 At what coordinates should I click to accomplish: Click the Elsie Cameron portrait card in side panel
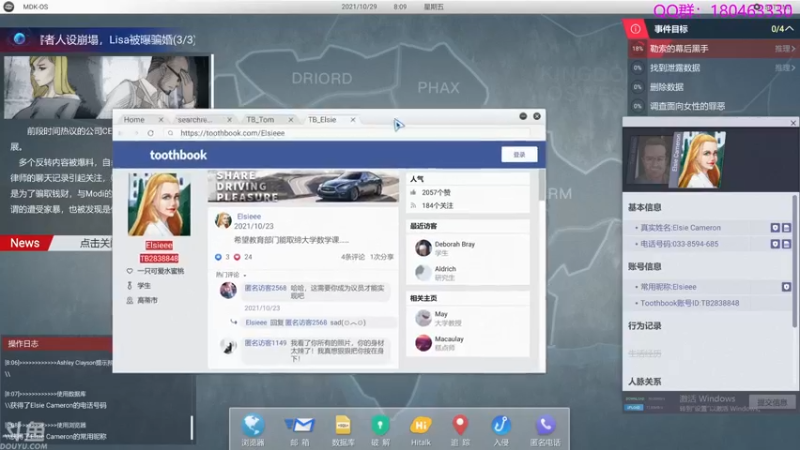tap(700, 160)
